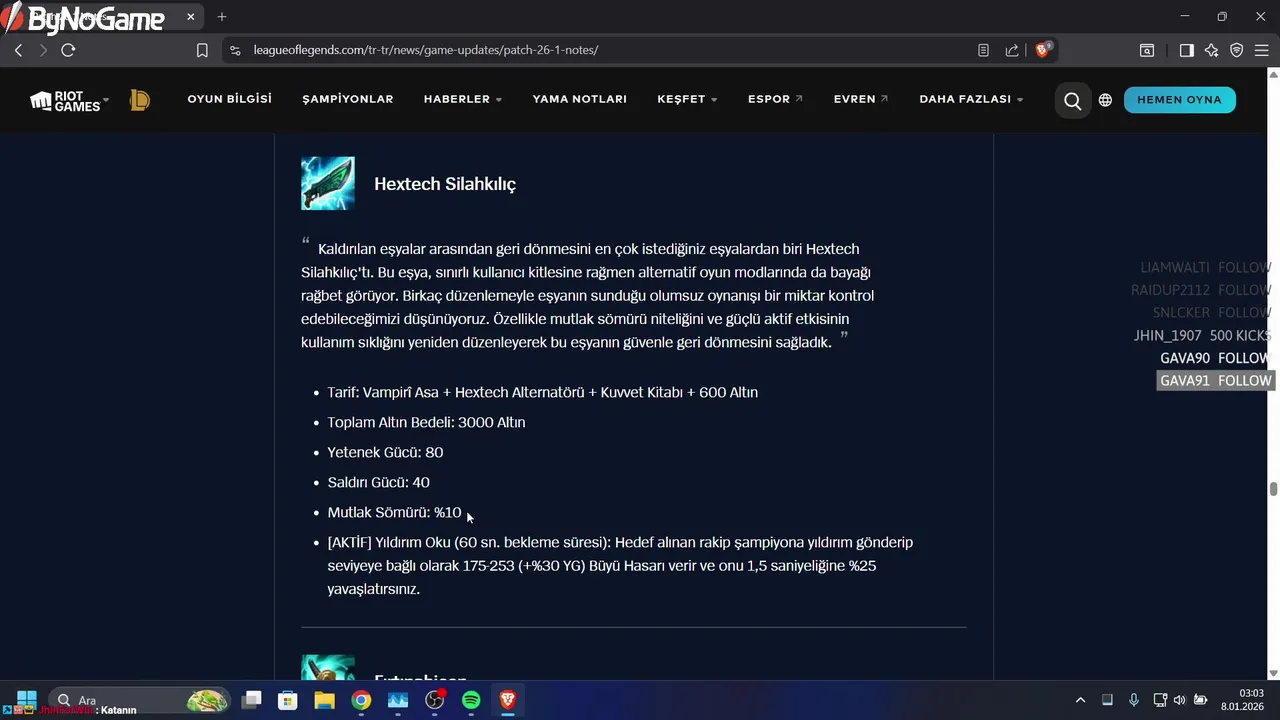The image size is (1280, 720).
Task: Click the battery tray icon
Action: pyautogui.click(x=1199, y=700)
